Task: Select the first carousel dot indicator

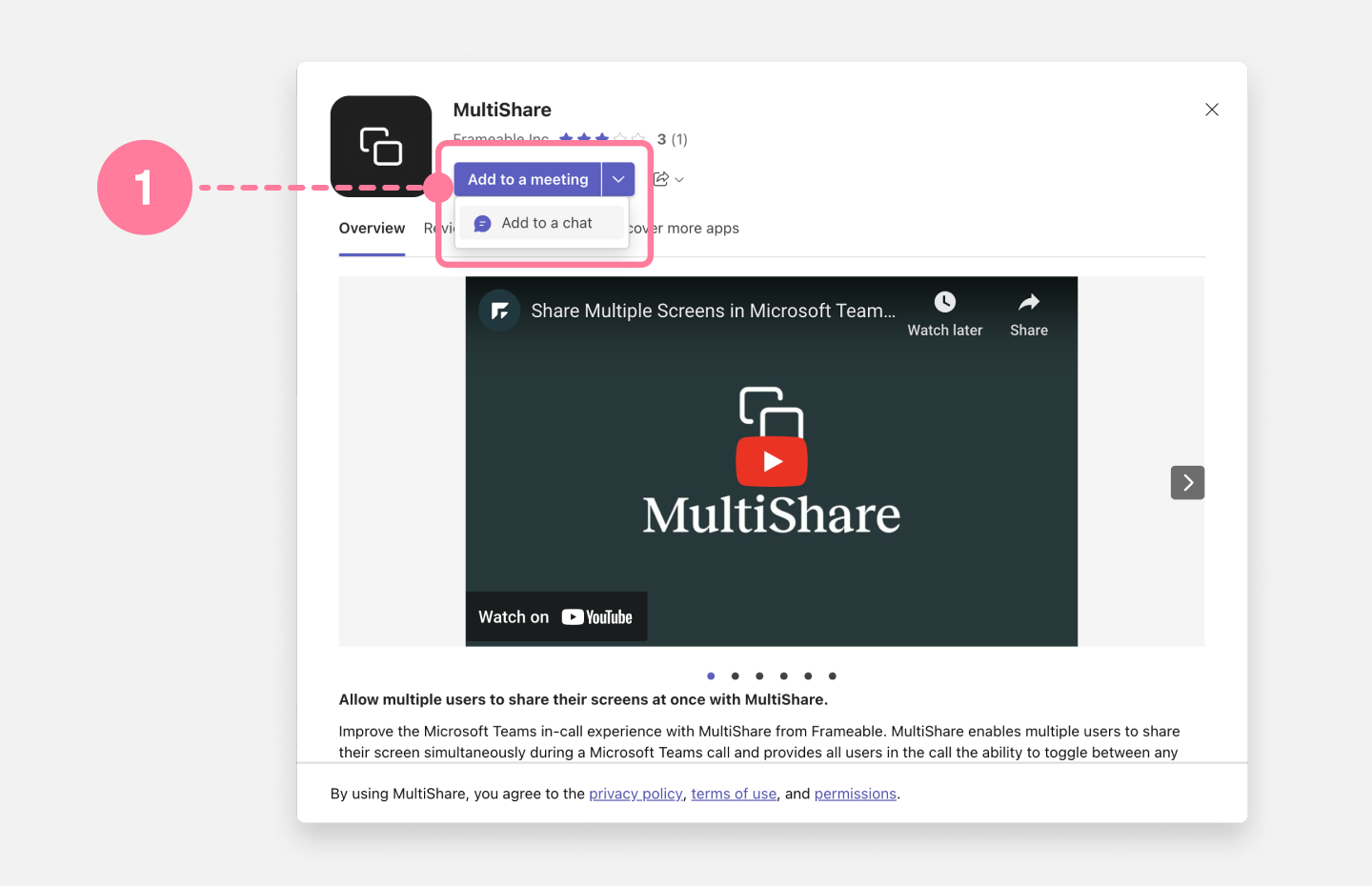Action: pyautogui.click(x=711, y=675)
